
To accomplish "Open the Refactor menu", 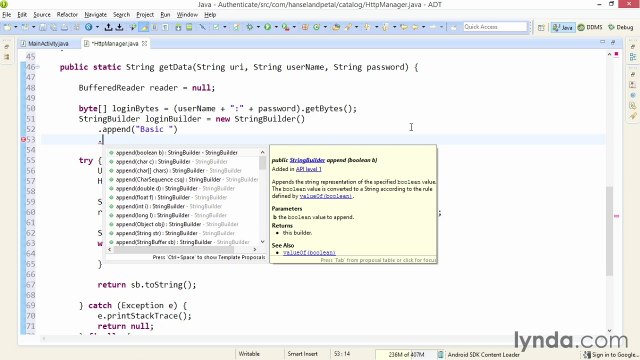I will click(67, 15).
